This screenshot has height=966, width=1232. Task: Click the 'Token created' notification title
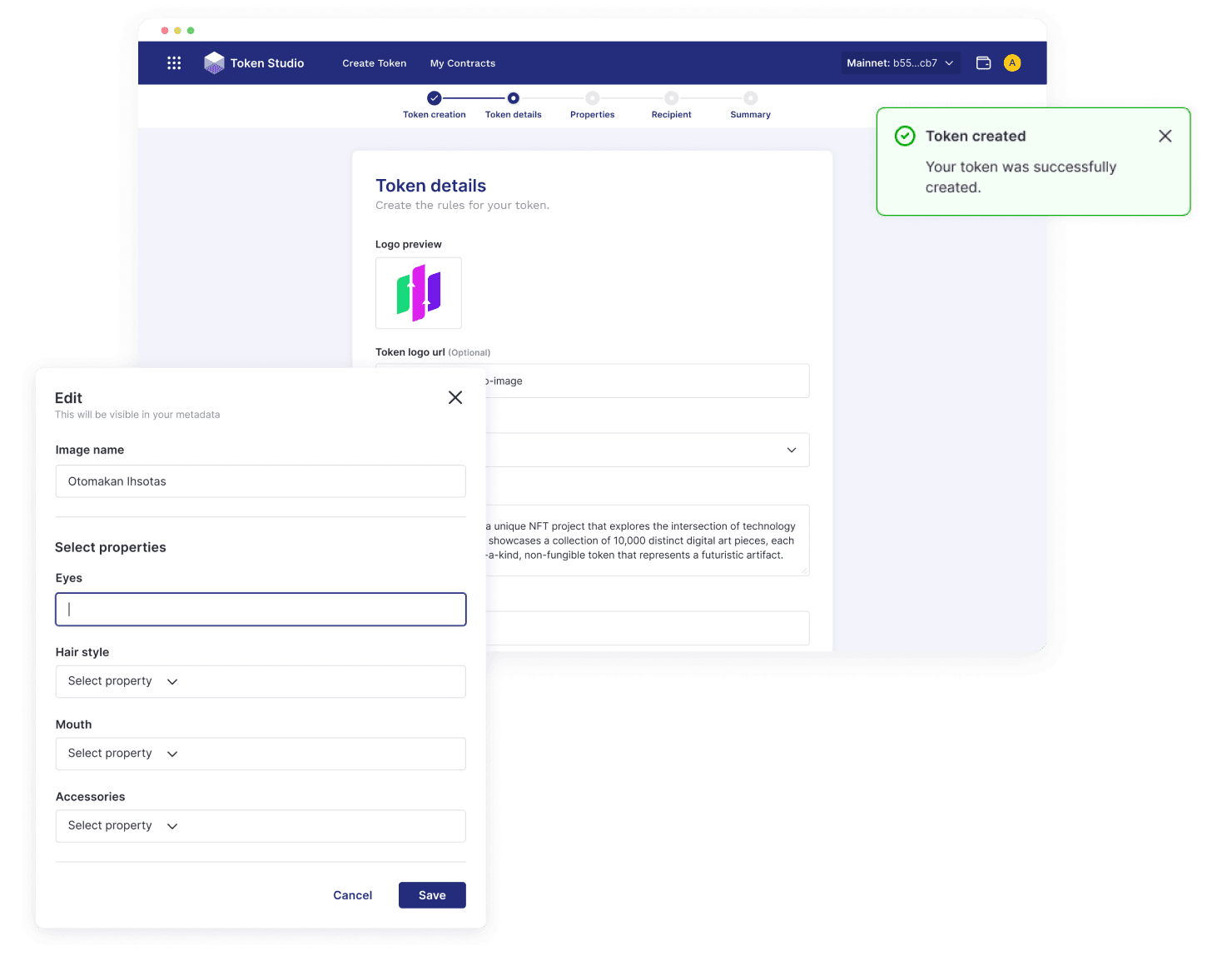976,136
